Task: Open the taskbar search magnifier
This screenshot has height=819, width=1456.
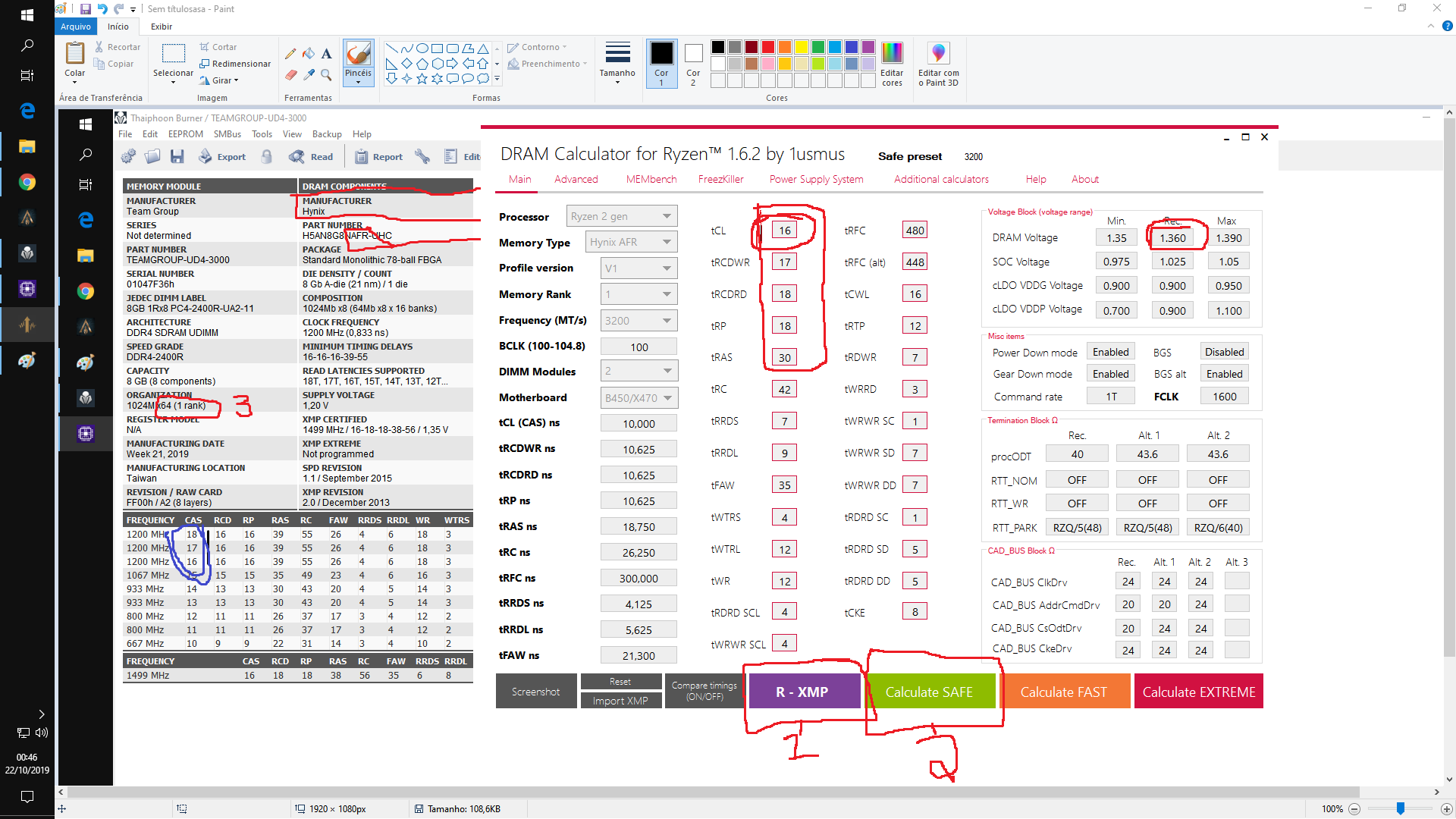Action: [x=27, y=45]
